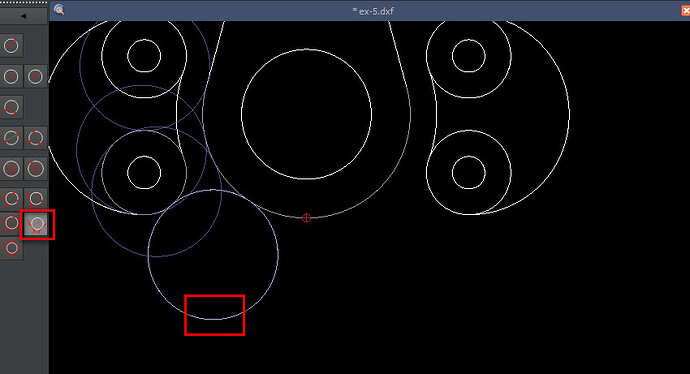
Task: Click the ex-5.dxf window title
Action: 373,11
